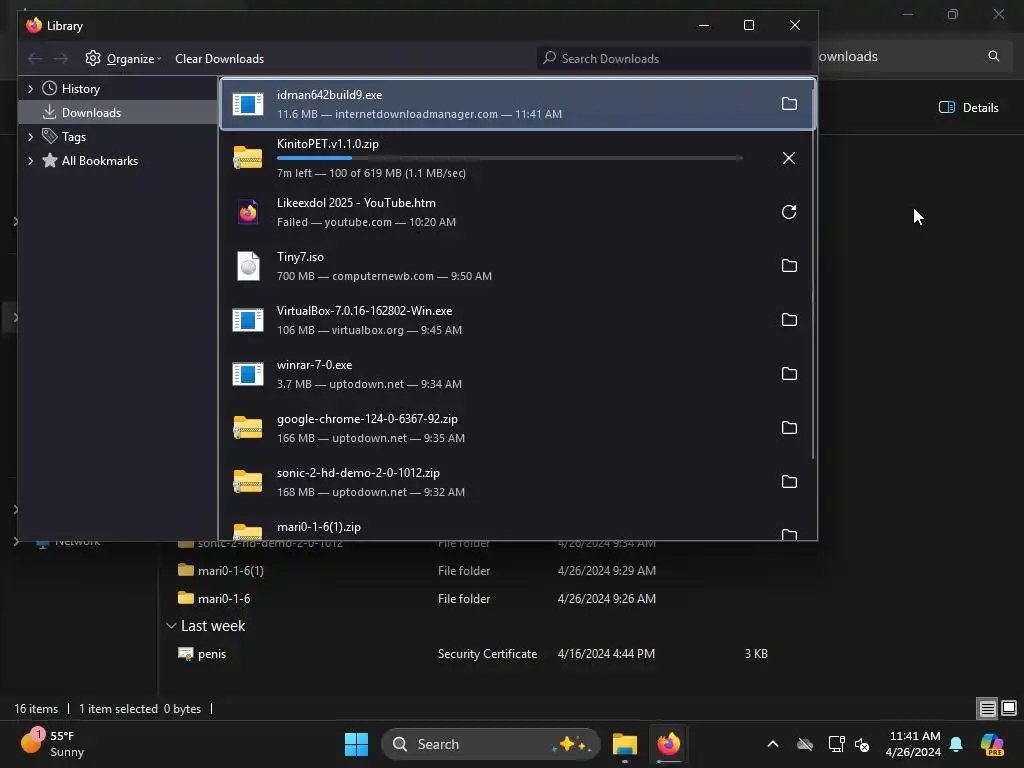The image size is (1024, 768).
Task: Open the Windows Start menu
Action: (x=357, y=744)
